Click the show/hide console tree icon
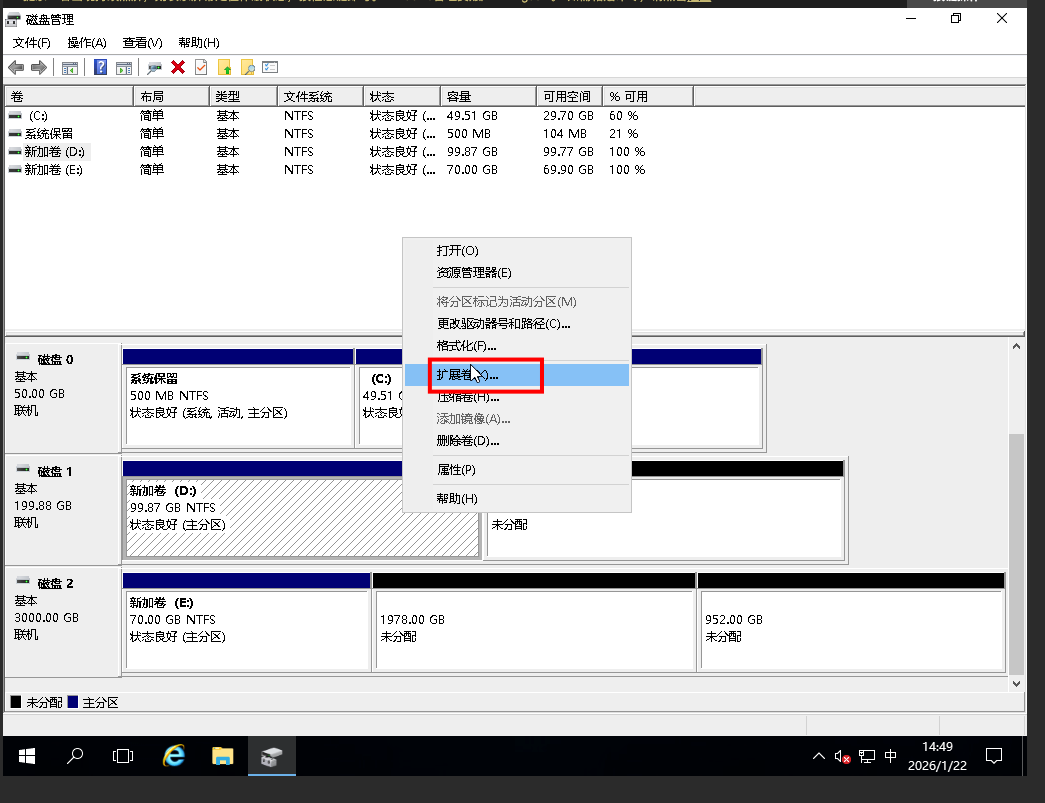This screenshot has height=803, width=1045. [x=70, y=67]
